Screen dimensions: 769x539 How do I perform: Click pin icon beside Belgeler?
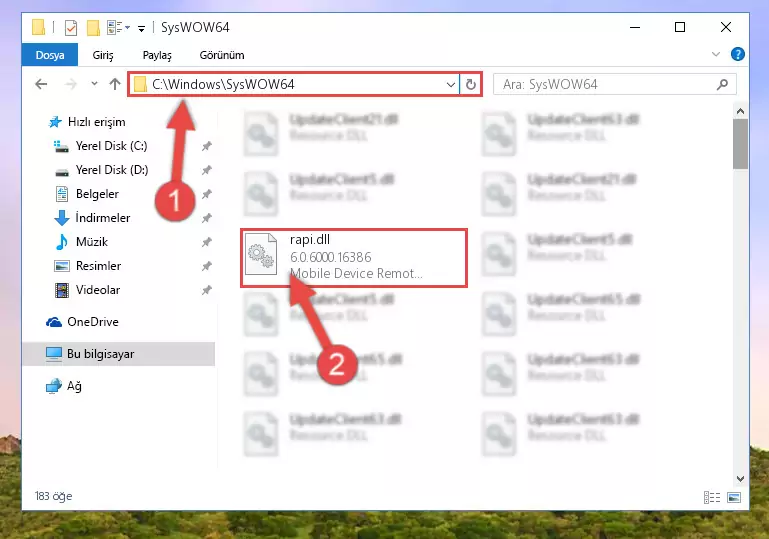tap(206, 194)
